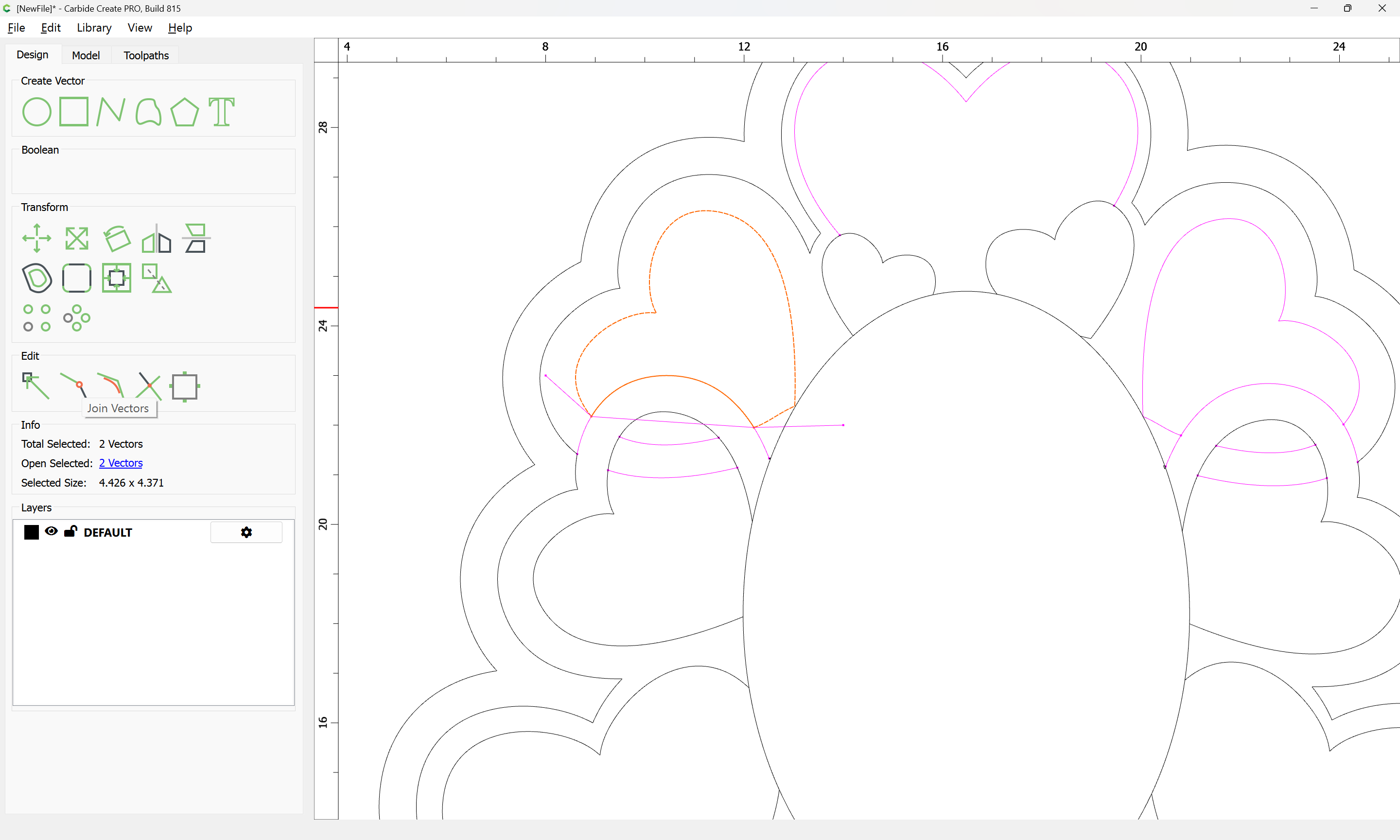This screenshot has height=840, width=1400.
Task: Click the Circular Array icon
Action: click(x=77, y=317)
